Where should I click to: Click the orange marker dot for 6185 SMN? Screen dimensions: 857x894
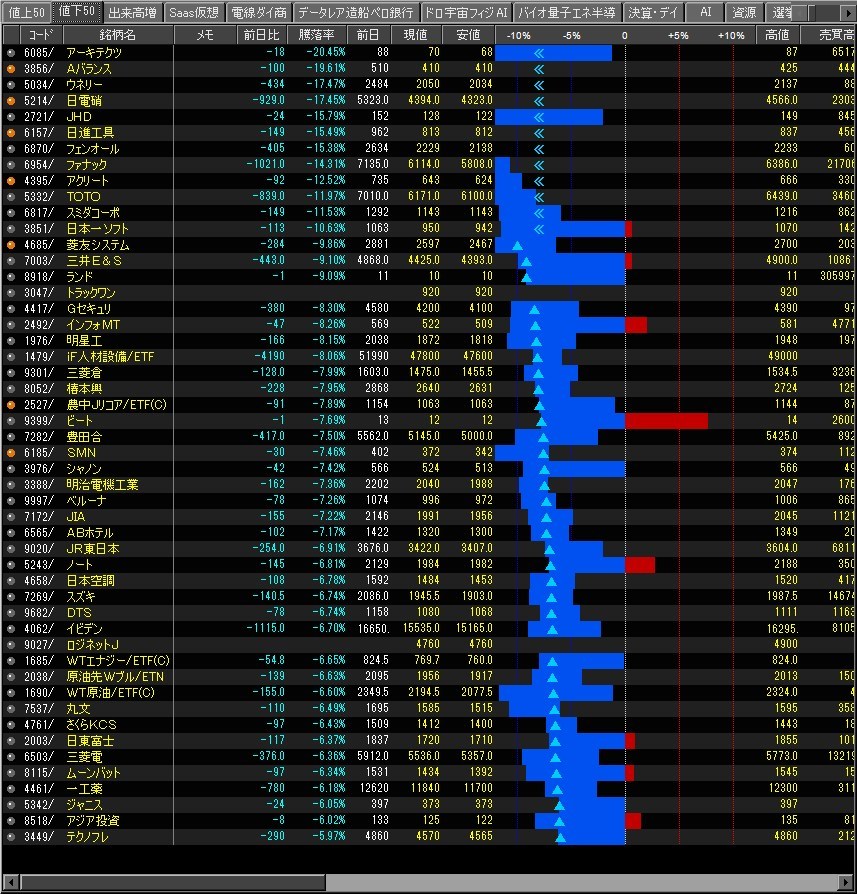[11, 453]
